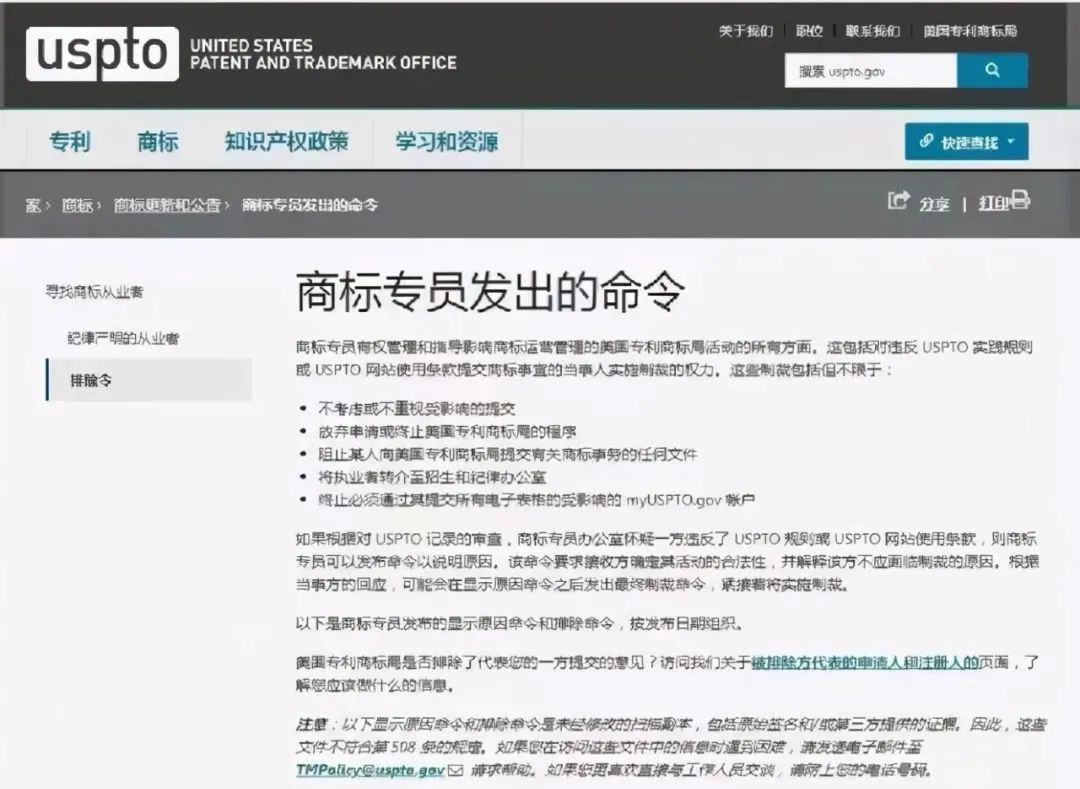Click the share icon in breadcrumb bar
1080x789 pixels.
[898, 200]
